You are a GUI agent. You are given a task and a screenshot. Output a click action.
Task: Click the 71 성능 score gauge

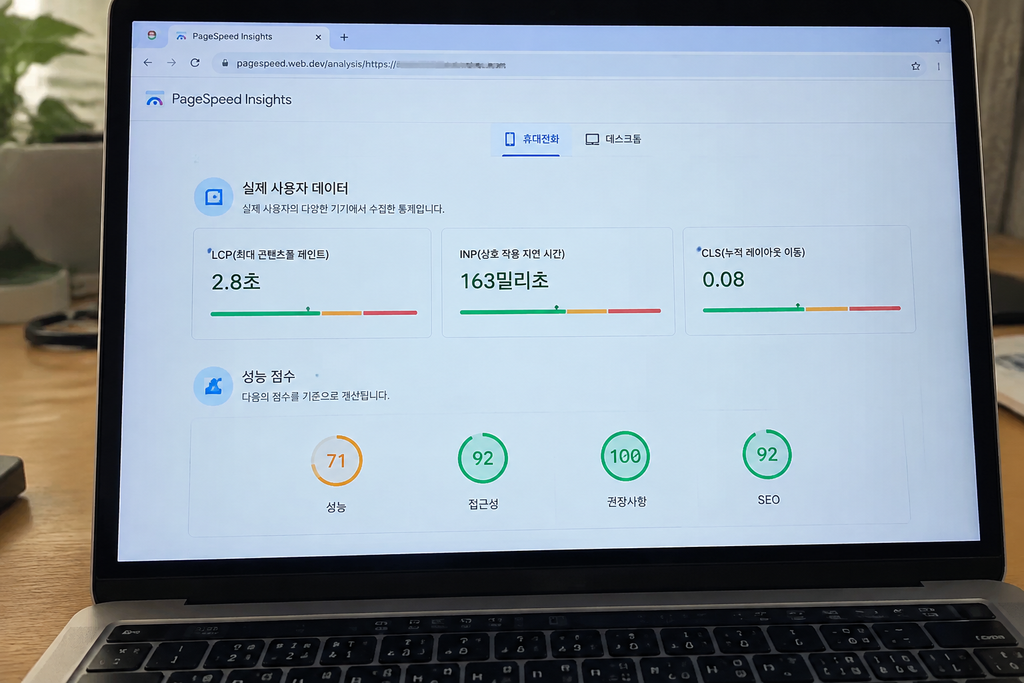tap(336, 460)
